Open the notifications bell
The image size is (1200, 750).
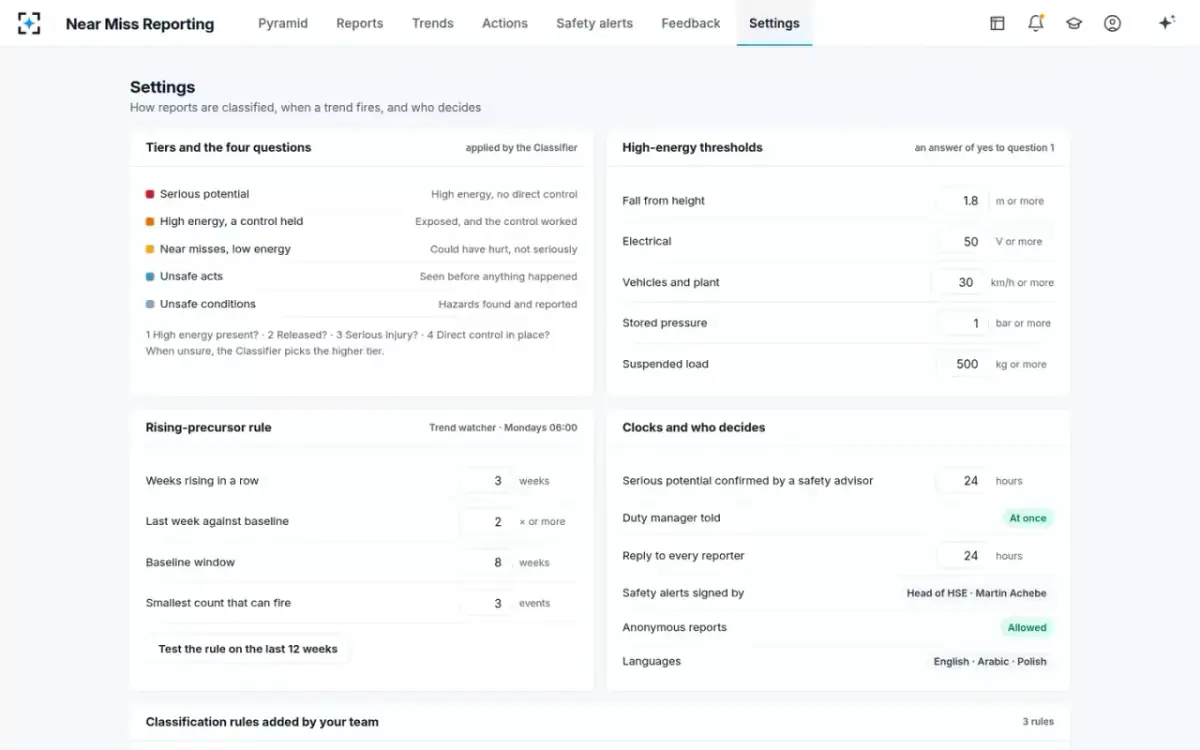pos(1036,23)
